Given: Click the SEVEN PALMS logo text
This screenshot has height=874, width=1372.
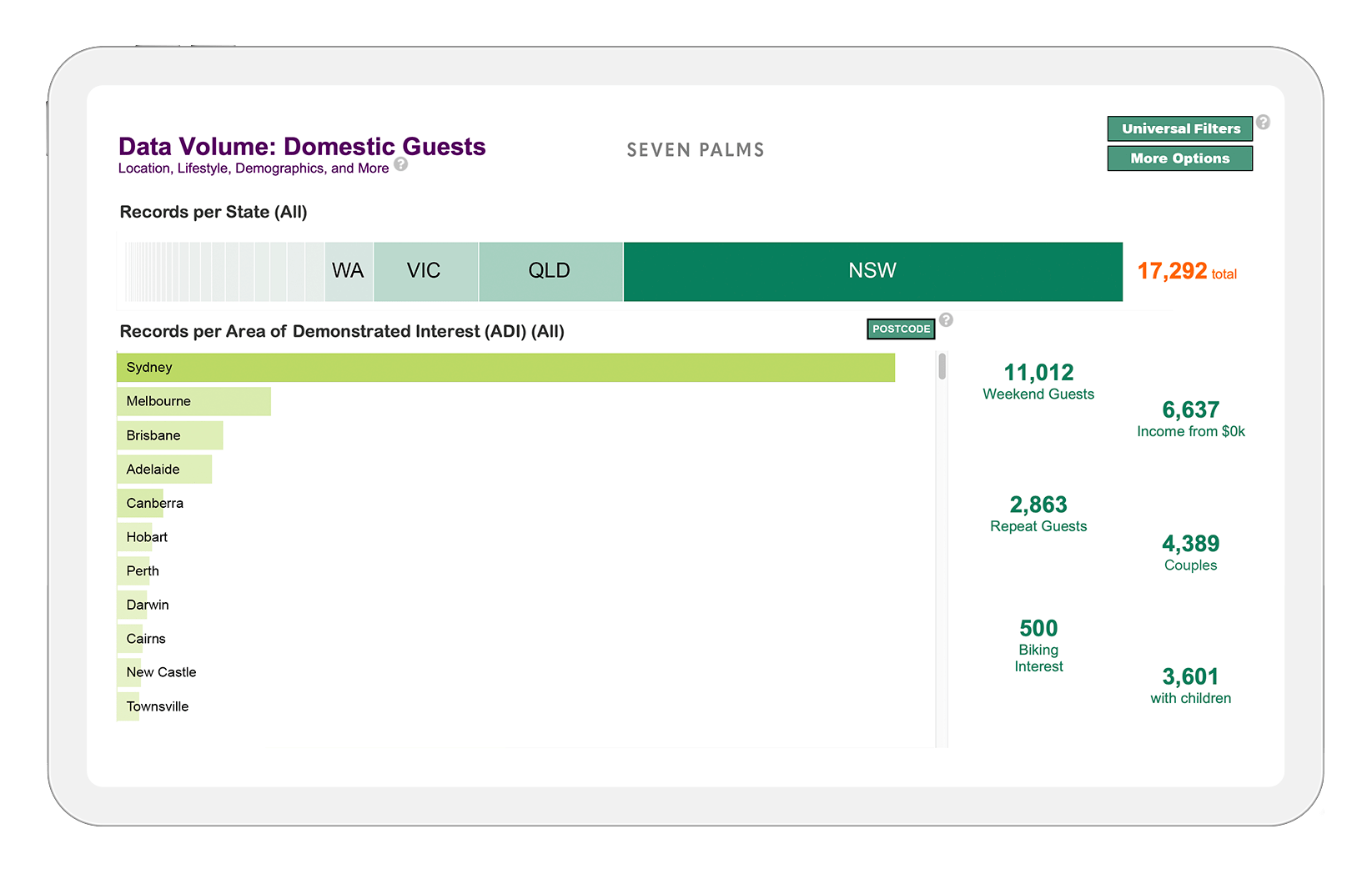Looking at the screenshot, I should point(696,150).
